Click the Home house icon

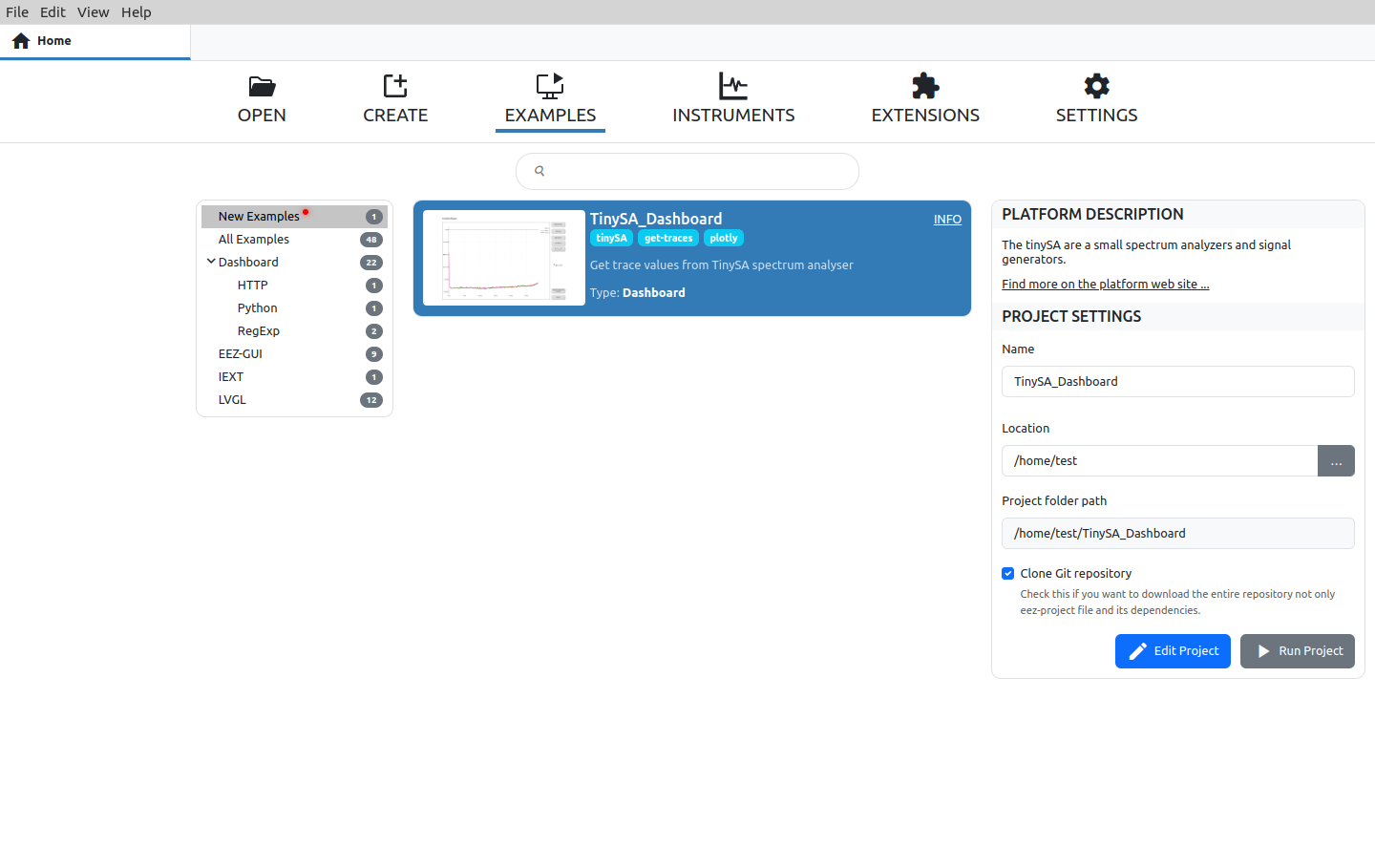(x=21, y=41)
